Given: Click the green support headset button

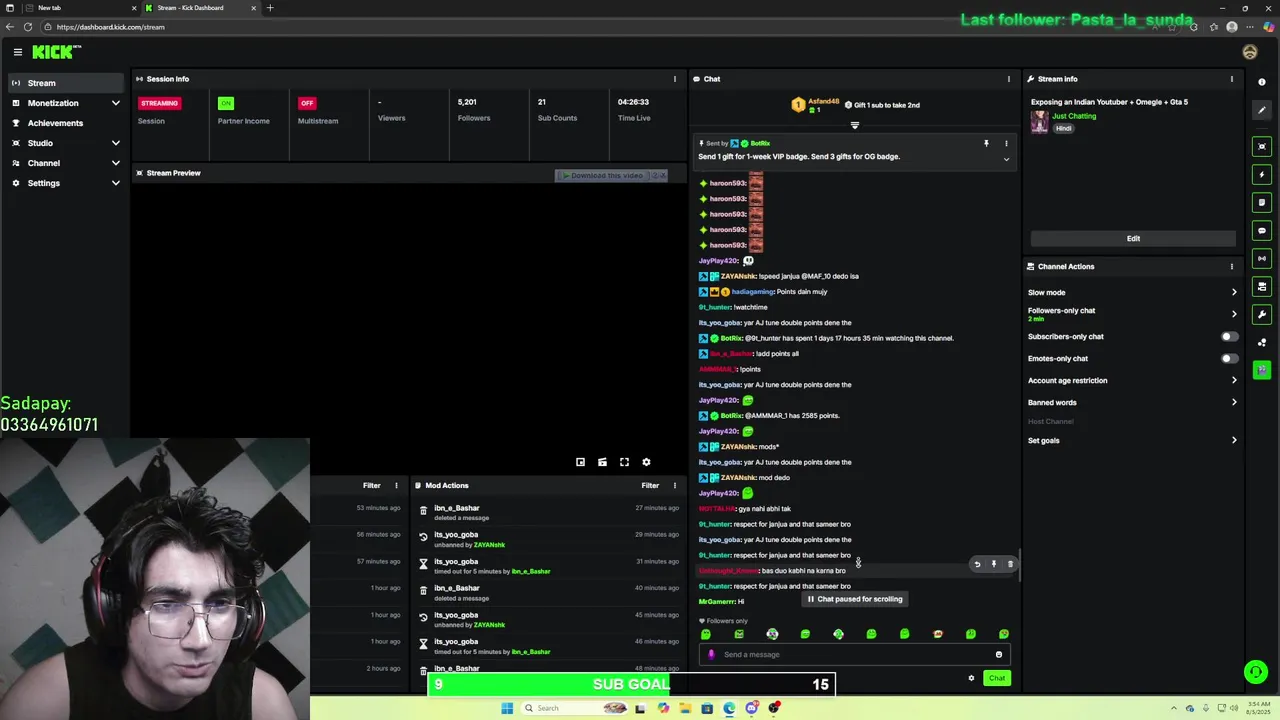Looking at the screenshot, I should coord(1255,672).
